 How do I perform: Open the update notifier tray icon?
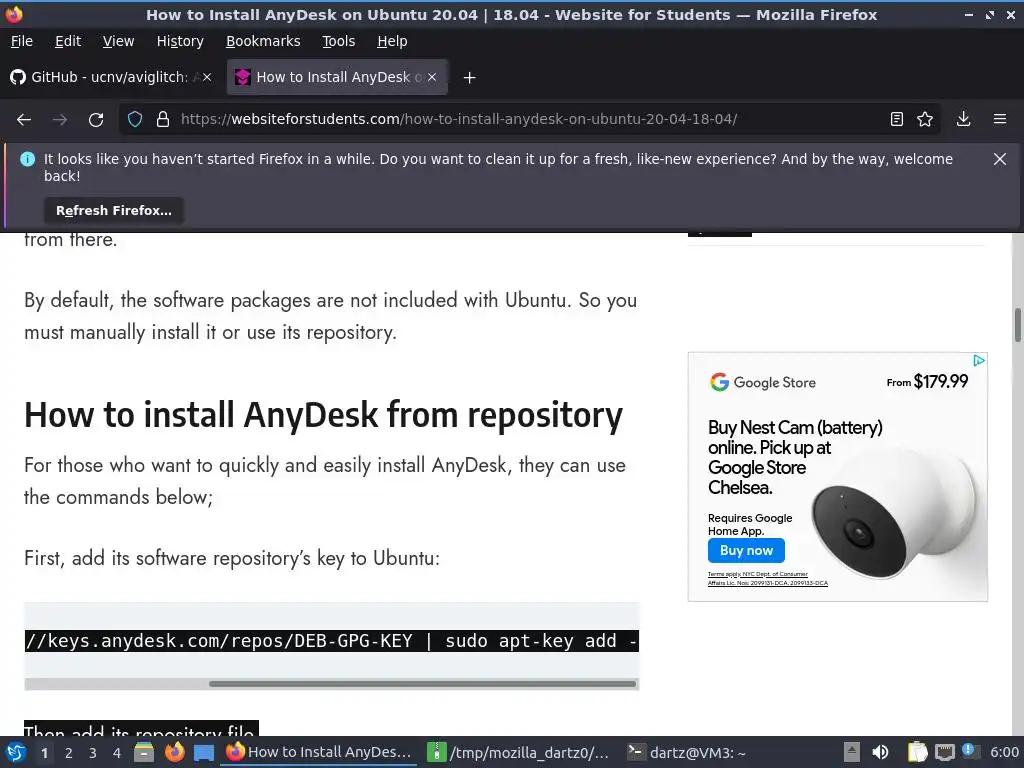click(969, 751)
